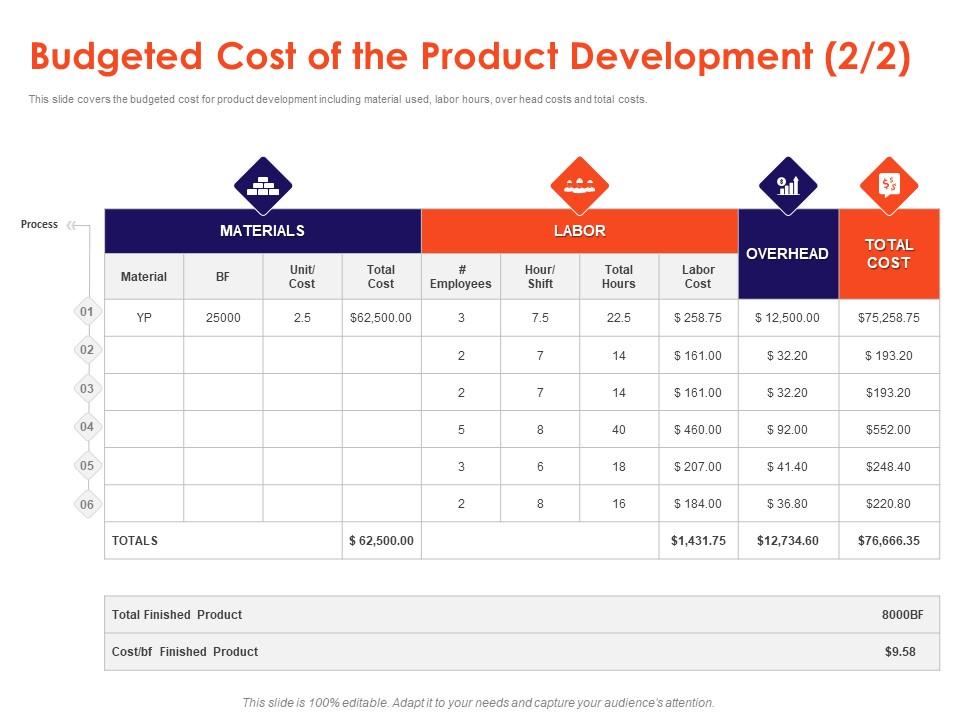Click the $ 193.20 total in row 02
Image resolution: width=960 pixels, height=720 pixels.
[x=889, y=356]
